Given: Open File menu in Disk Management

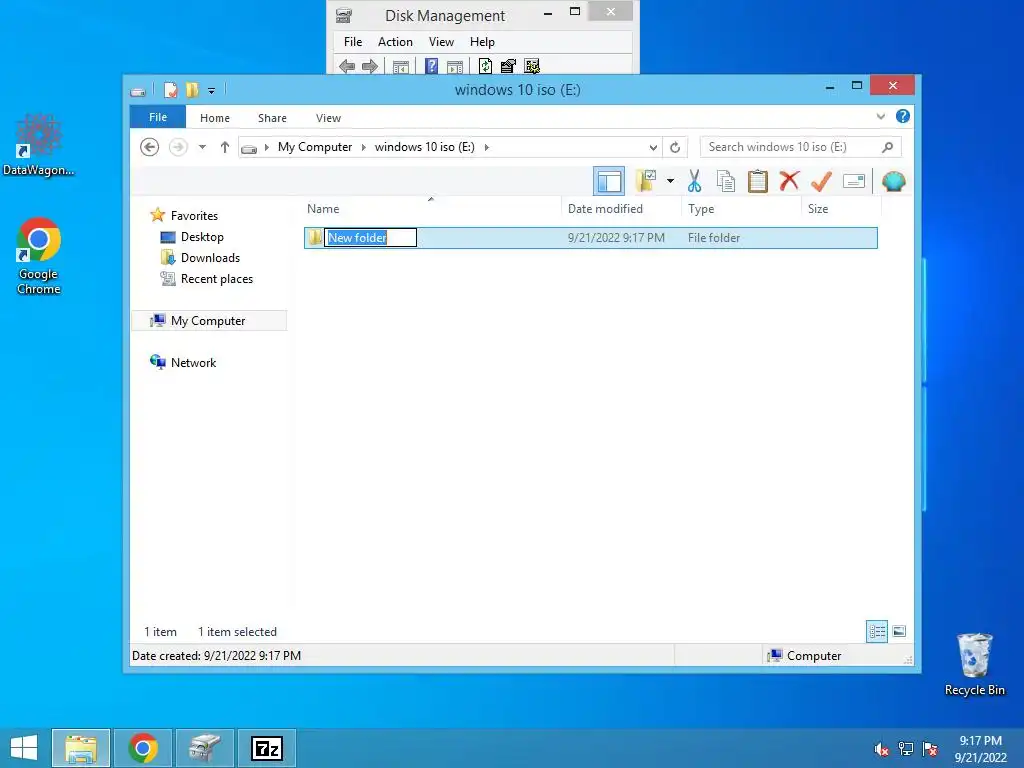Looking at the screenshot, I should (x=353, y=42).
